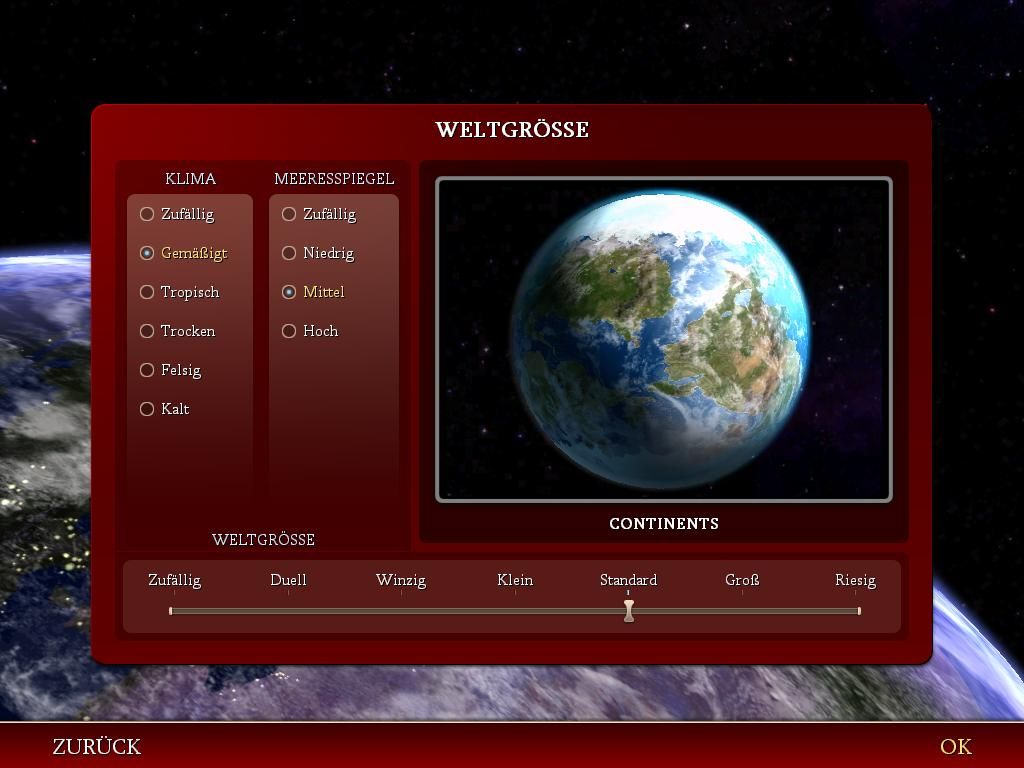
Task: Set world size to Duell
Action: [x=288, y=580]
